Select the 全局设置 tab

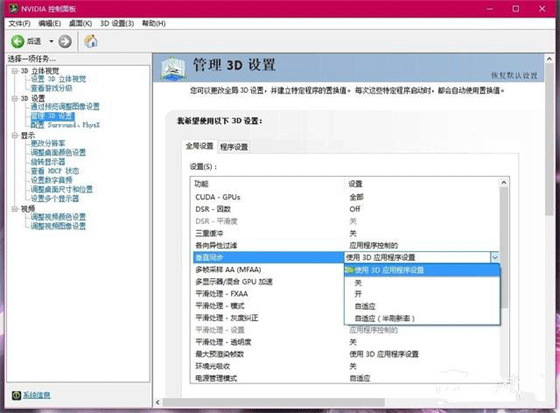click(199, 146)
